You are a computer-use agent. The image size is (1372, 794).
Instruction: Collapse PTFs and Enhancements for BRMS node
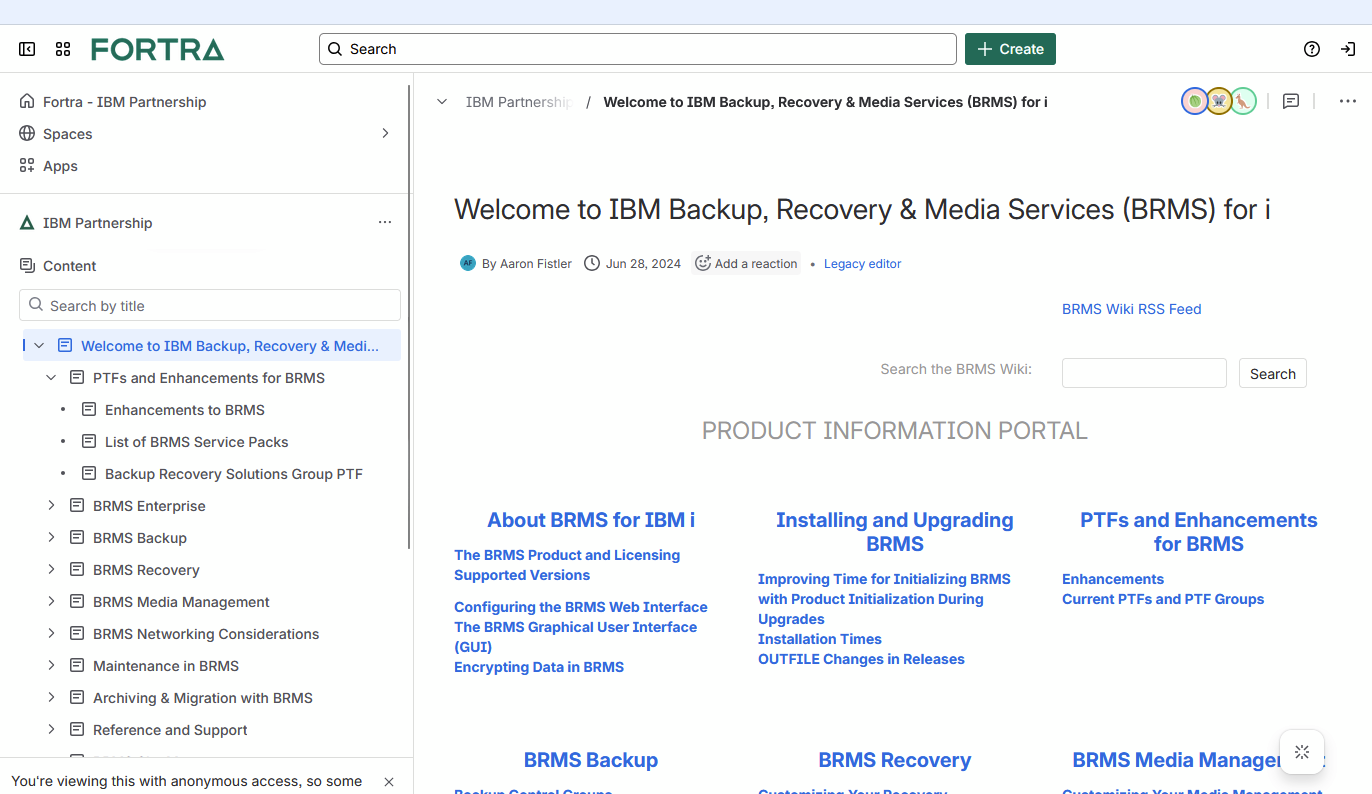pyautogui.click(x=51, y=377)
